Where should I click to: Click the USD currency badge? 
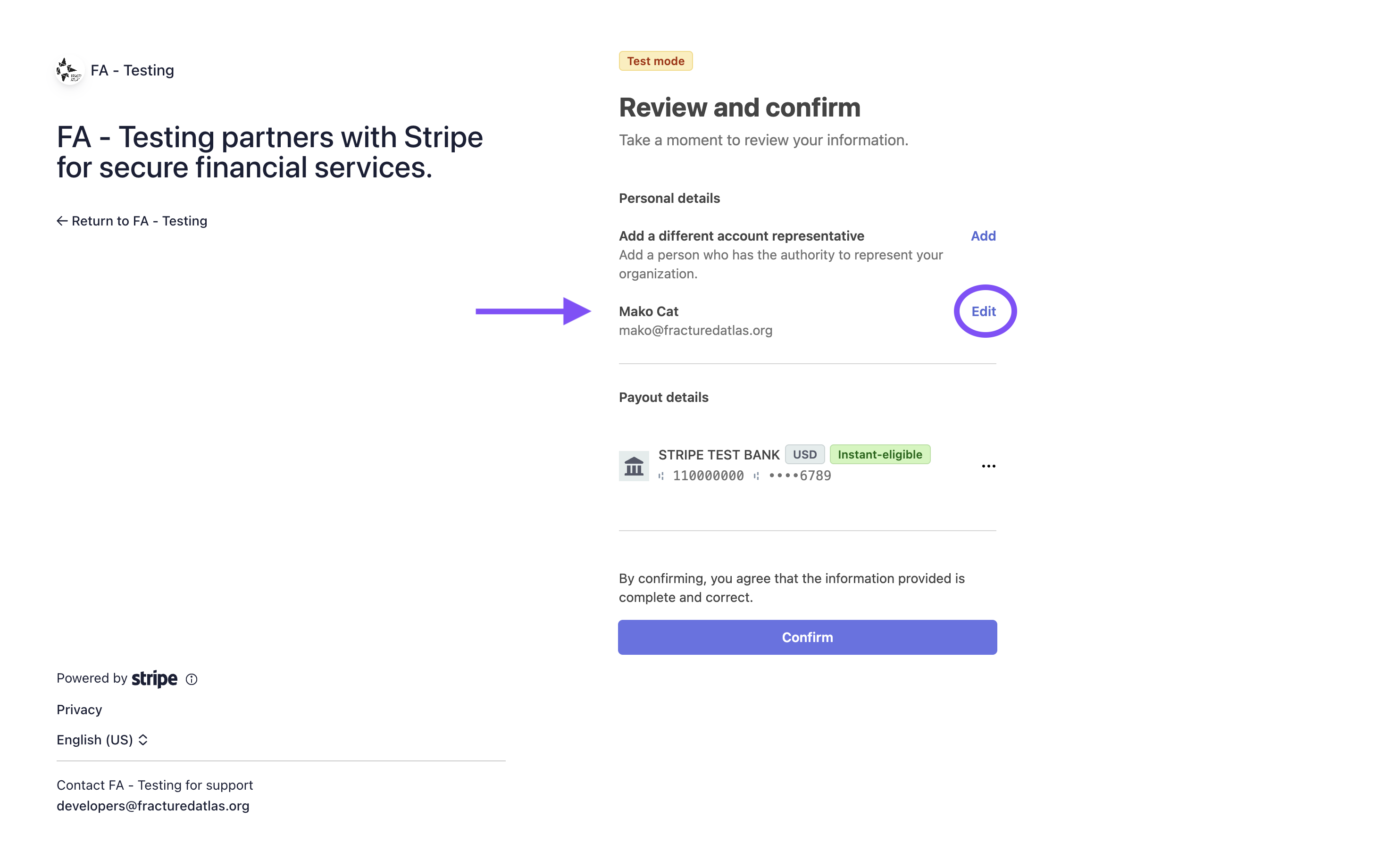(804, 455)
